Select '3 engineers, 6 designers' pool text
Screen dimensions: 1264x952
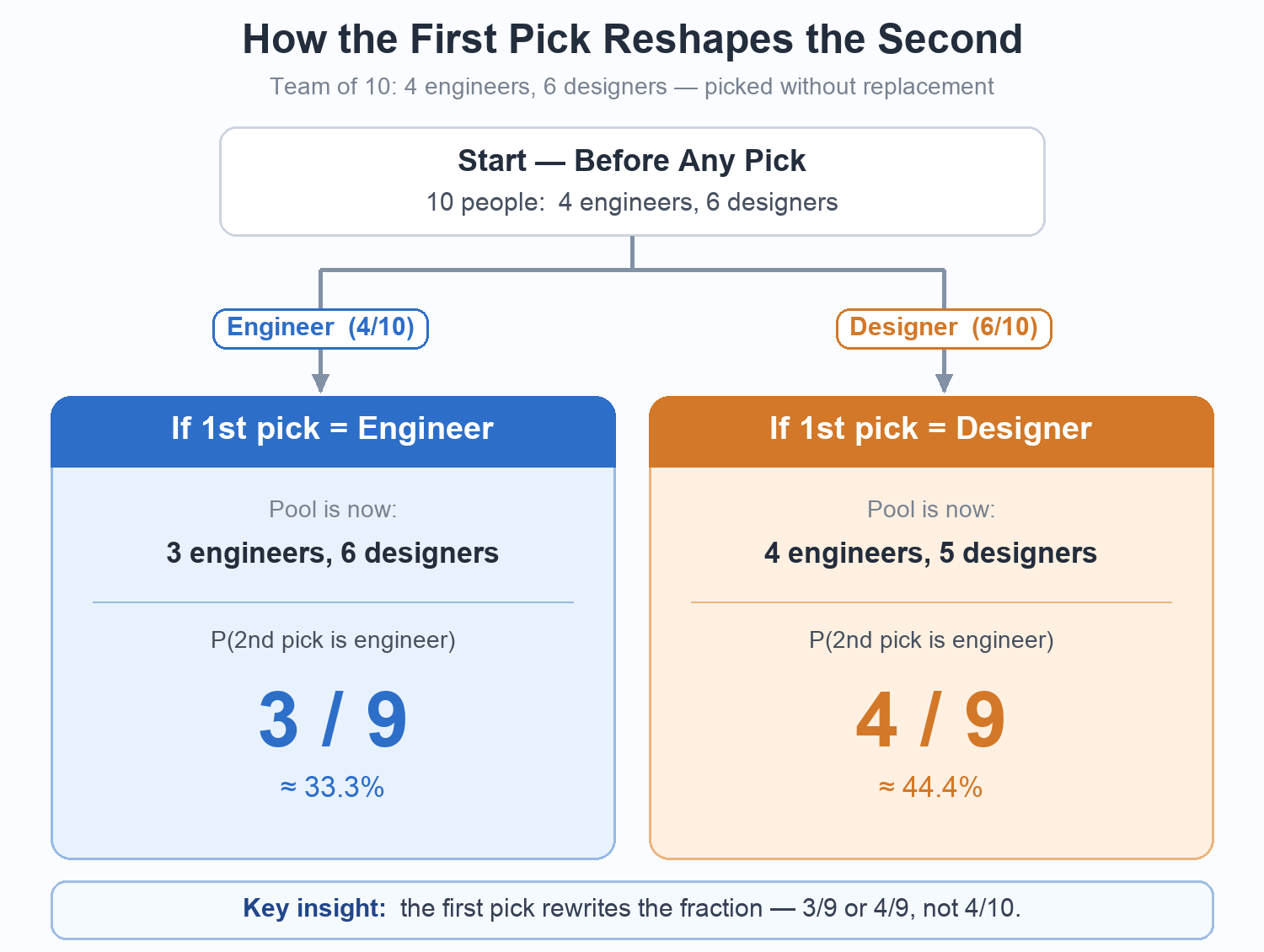point(333,553)
